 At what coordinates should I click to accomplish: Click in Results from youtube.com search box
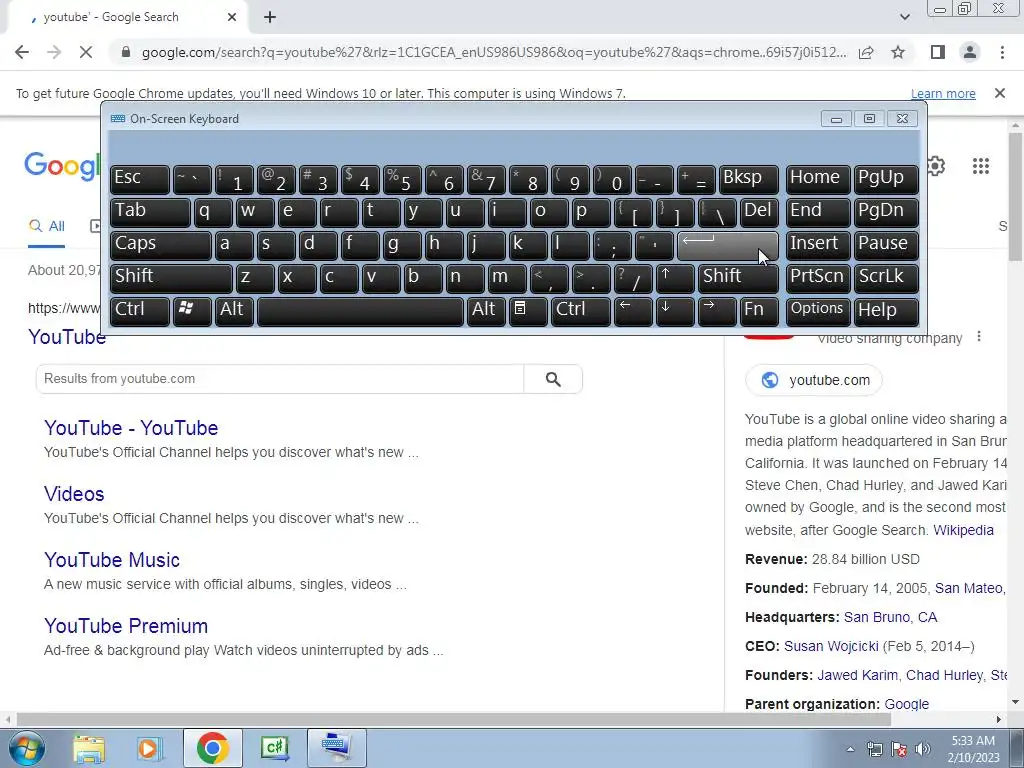280,379
